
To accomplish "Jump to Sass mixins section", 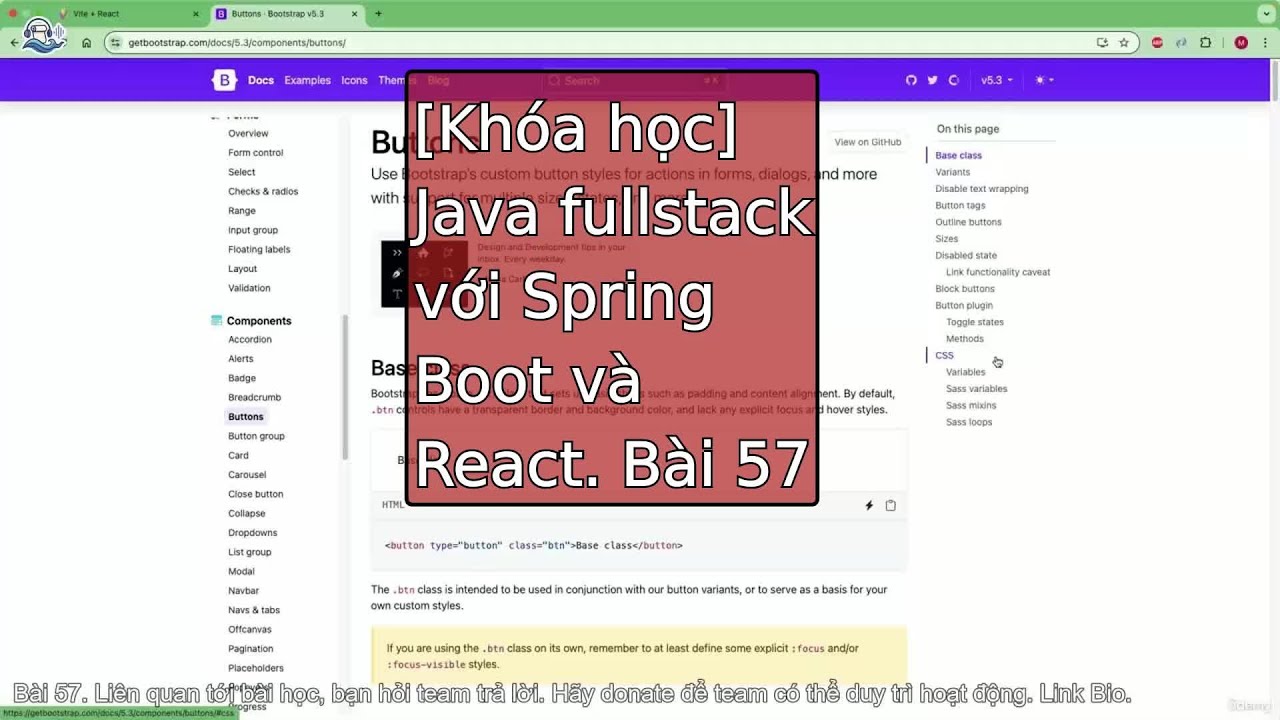I will (971, 405).
